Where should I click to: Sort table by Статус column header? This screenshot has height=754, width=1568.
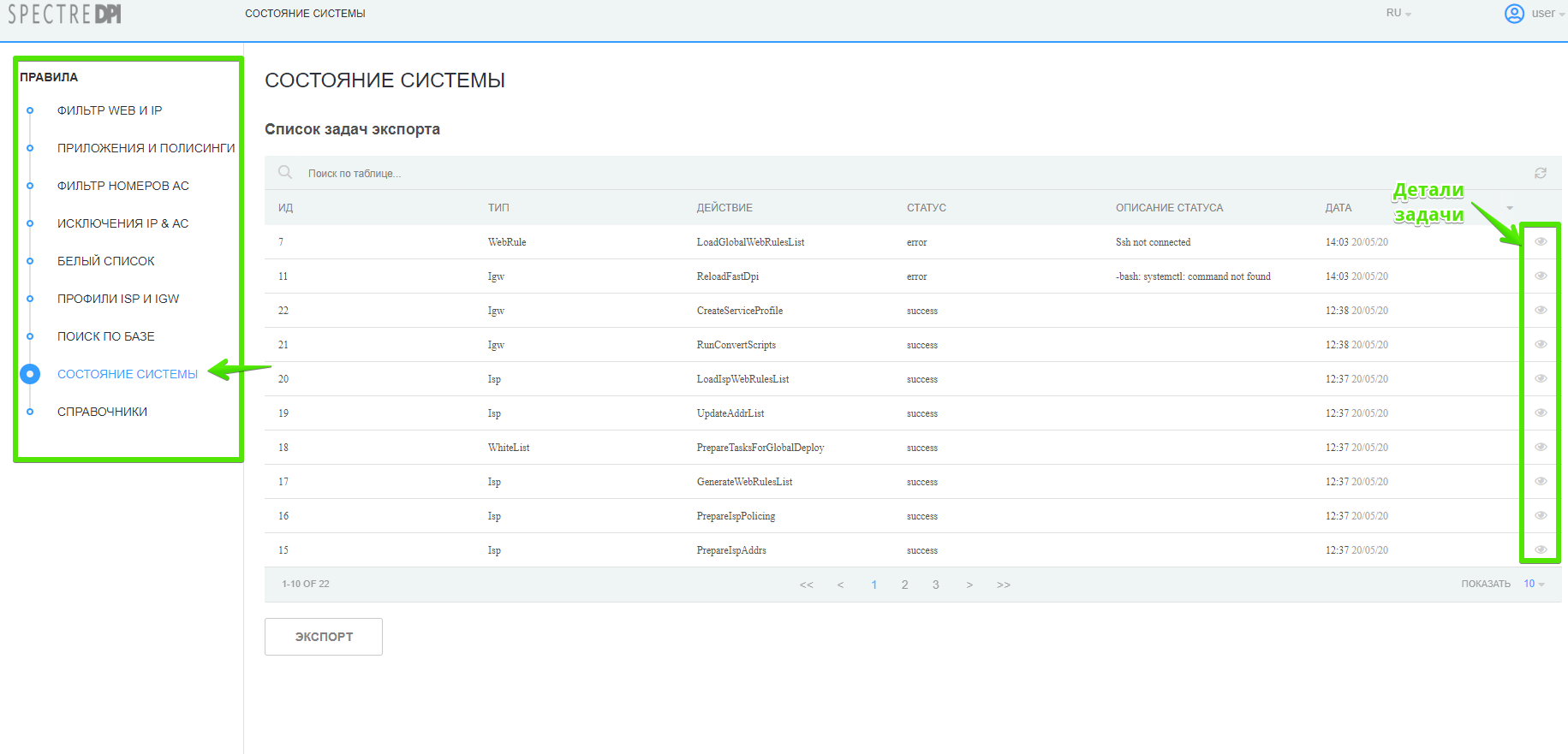coord(926,208)
